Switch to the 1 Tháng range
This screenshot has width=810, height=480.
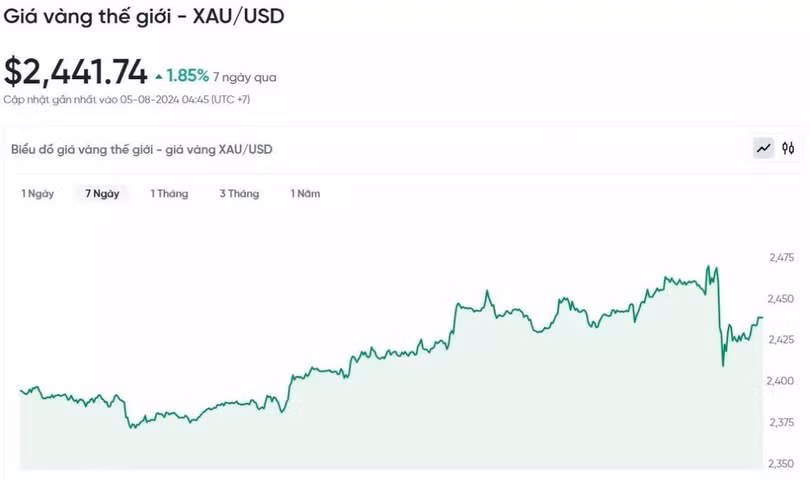tap(169, 194)
